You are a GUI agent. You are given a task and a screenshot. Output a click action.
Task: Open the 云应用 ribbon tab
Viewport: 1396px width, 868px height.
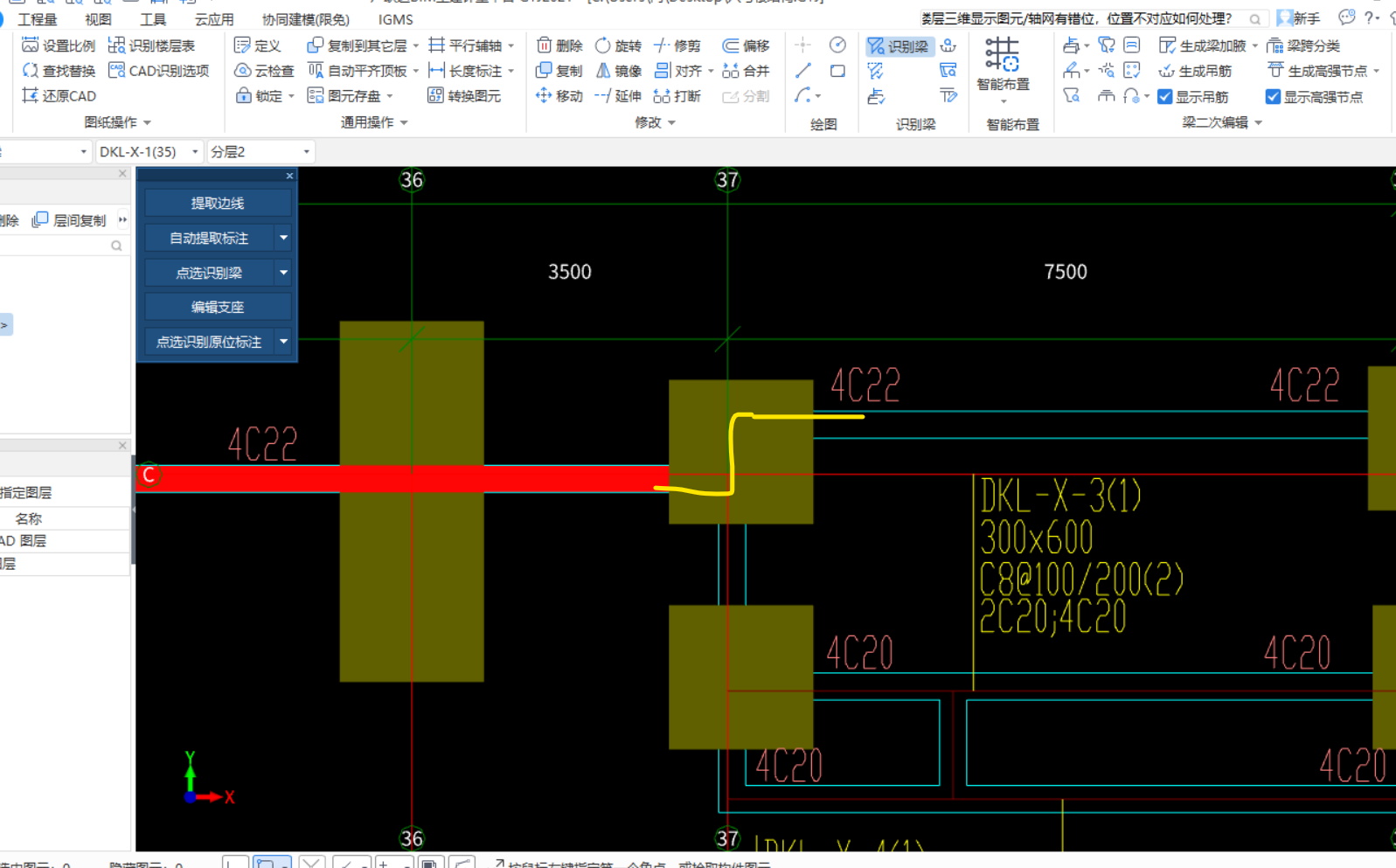click(x=214, y=19)
